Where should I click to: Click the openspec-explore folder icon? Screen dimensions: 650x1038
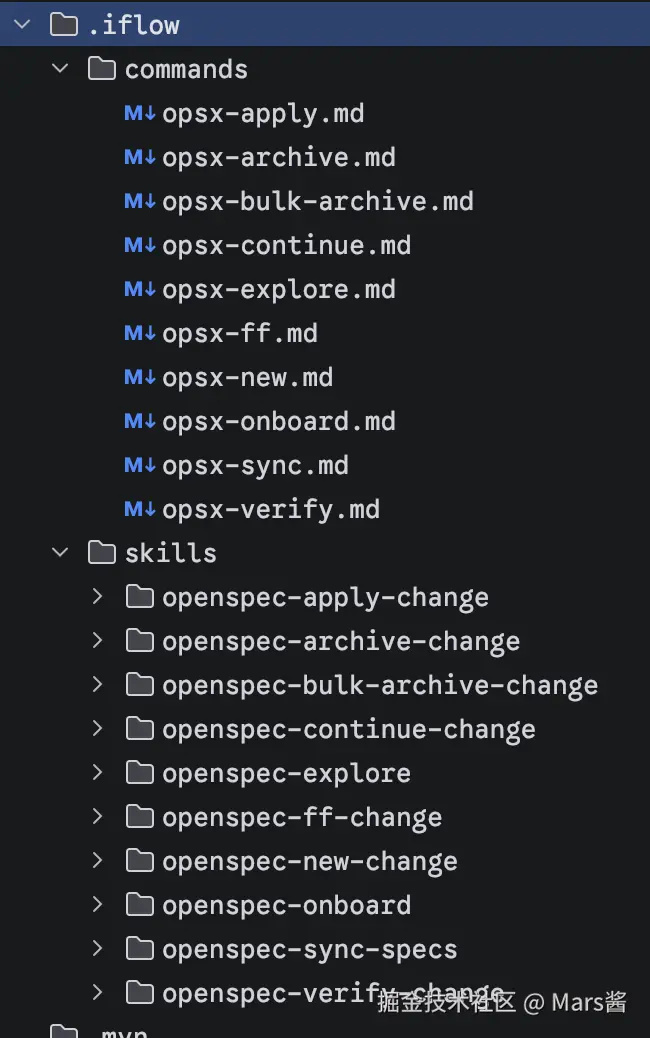140,773
